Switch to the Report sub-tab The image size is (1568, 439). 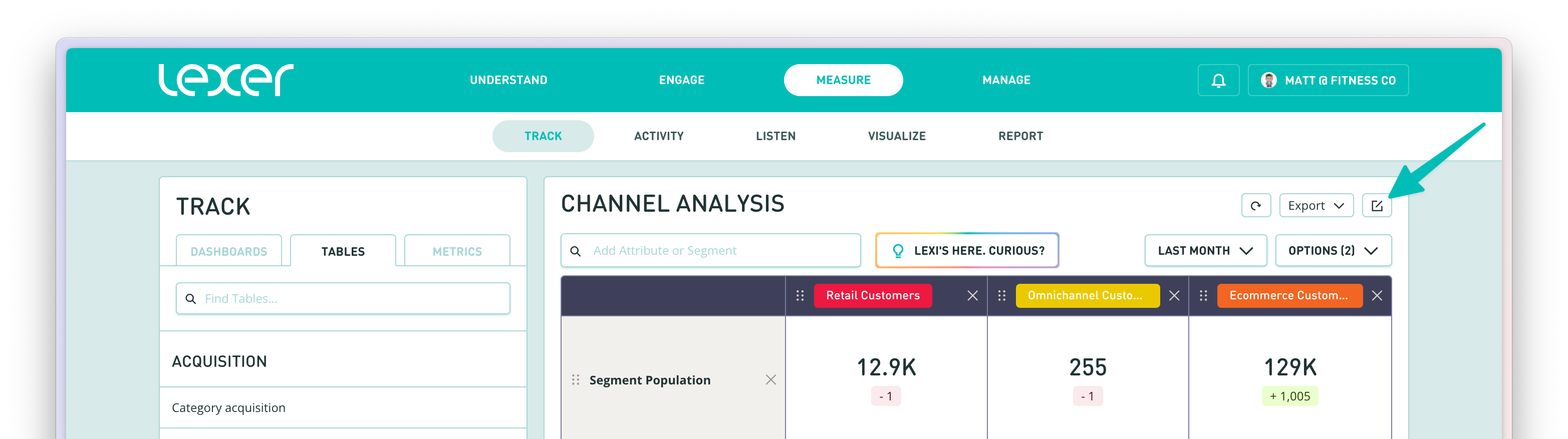1020,136
